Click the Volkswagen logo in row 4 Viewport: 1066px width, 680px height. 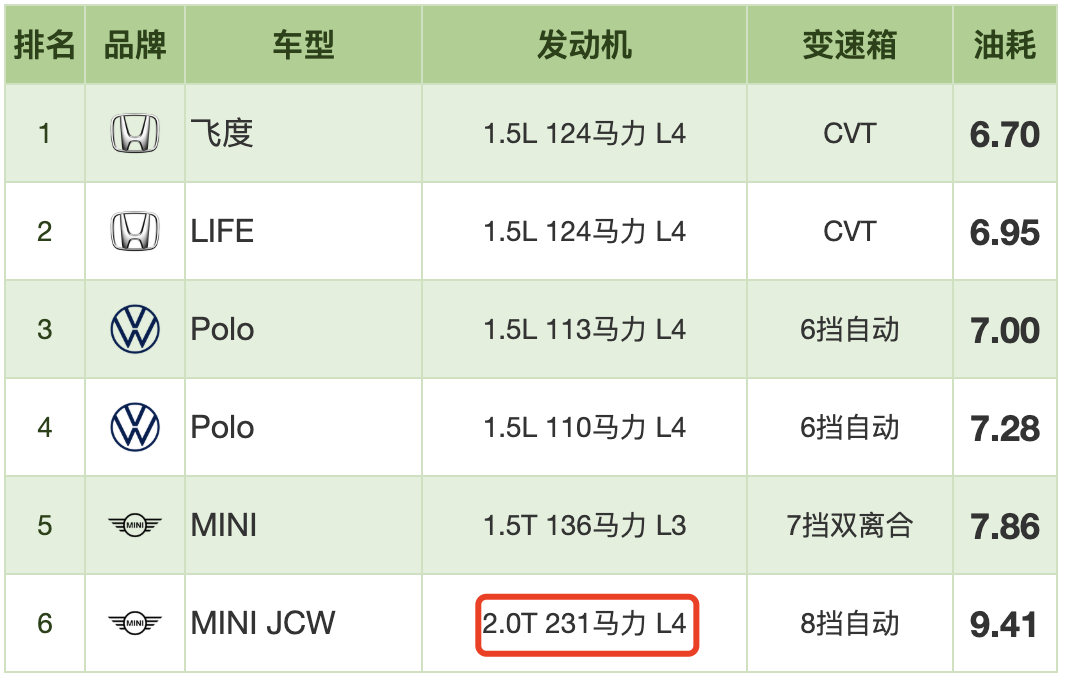click(135, 427)
